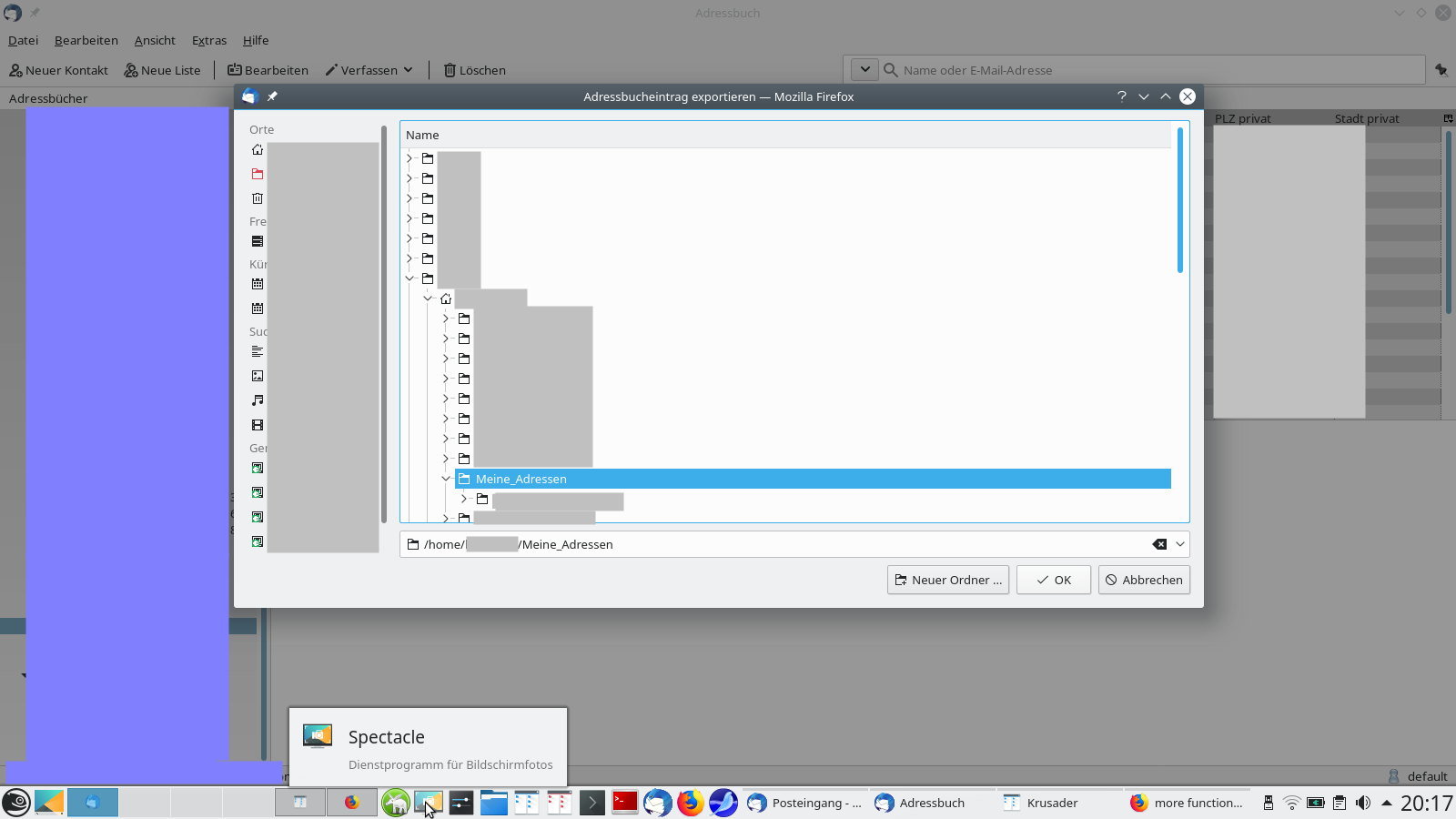The image size is (1456, 819).
Task: Open the Bearbeiten menu
Action: pyautogui.click(x=86, y=40)
